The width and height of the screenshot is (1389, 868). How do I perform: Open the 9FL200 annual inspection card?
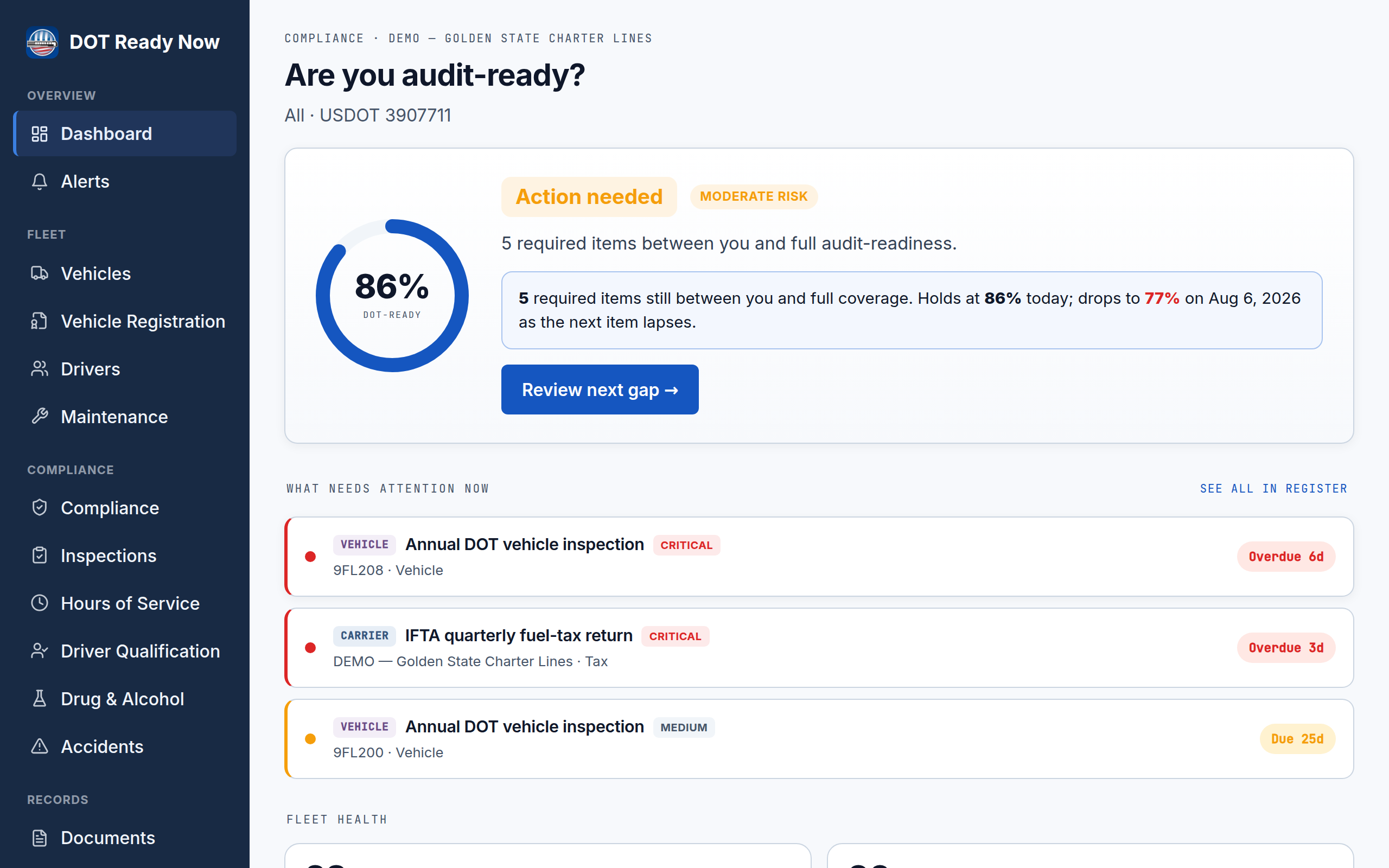click(819, 739)
